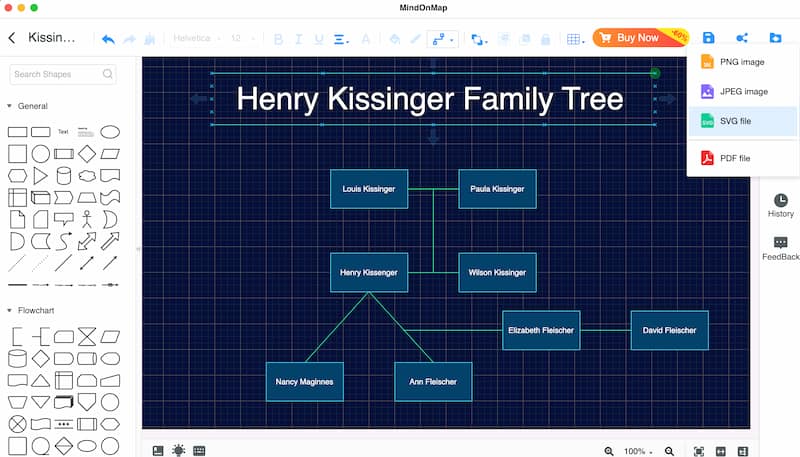Select the folded-corner note shape
The height and width of the screenshot is (457, 800).
click(17, 219)
